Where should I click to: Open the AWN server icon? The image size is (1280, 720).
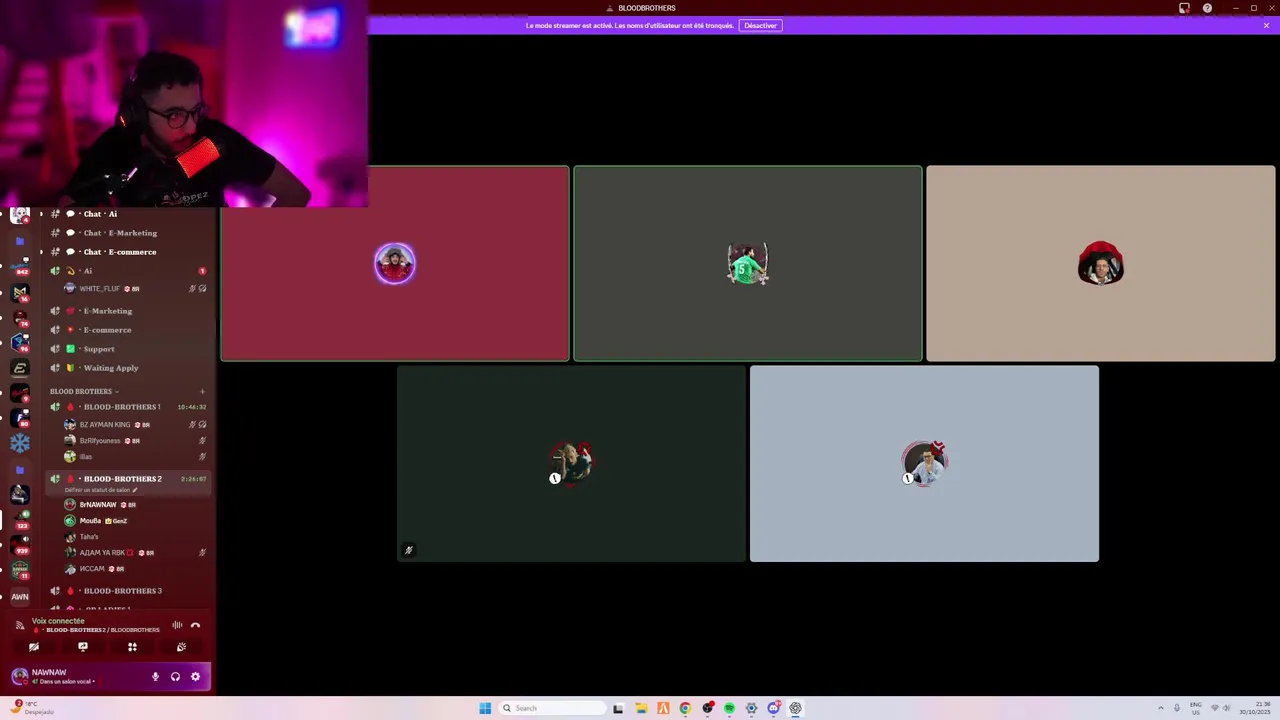(20, 597)
